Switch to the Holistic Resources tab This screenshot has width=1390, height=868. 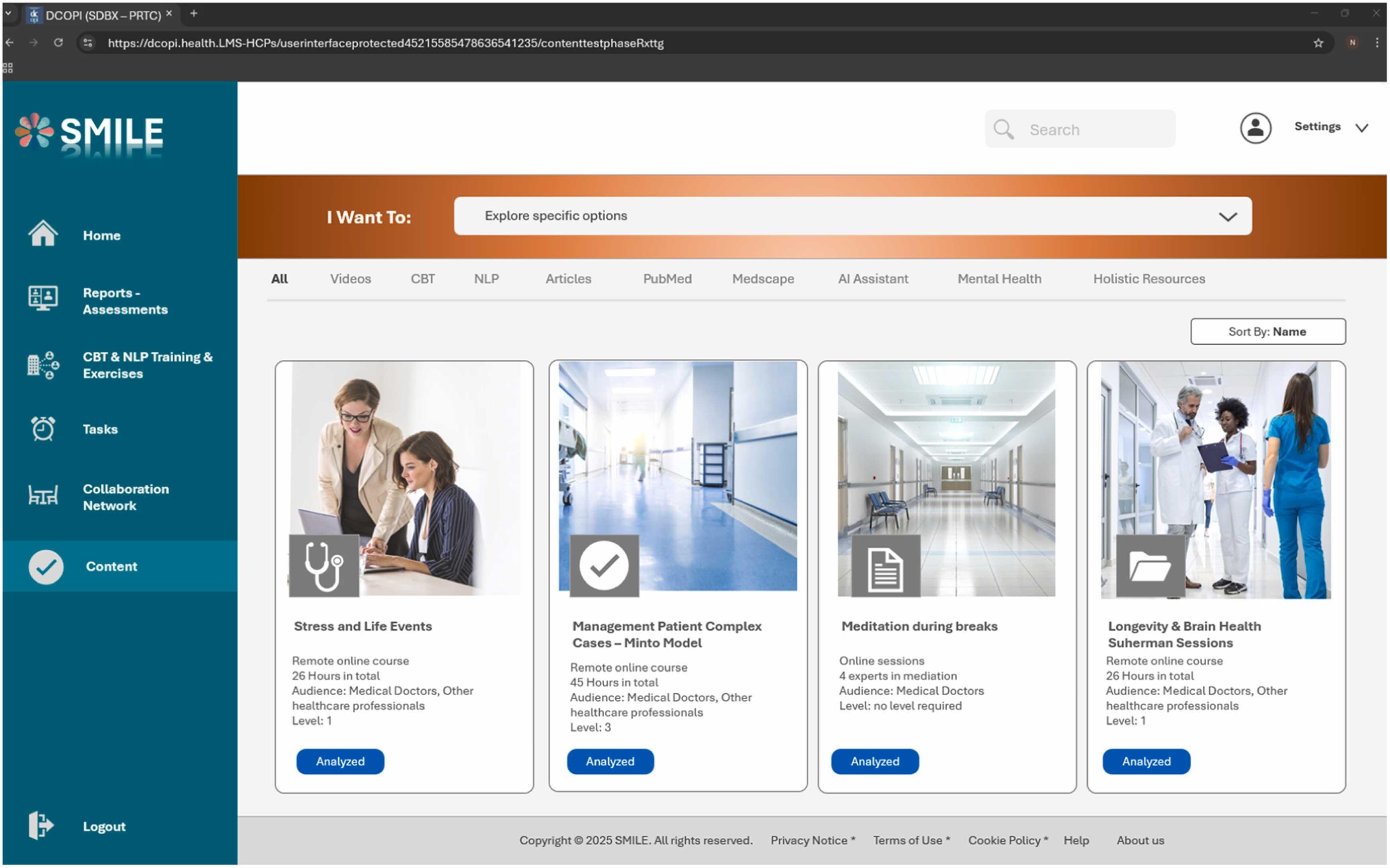(x=1150, y=279)
